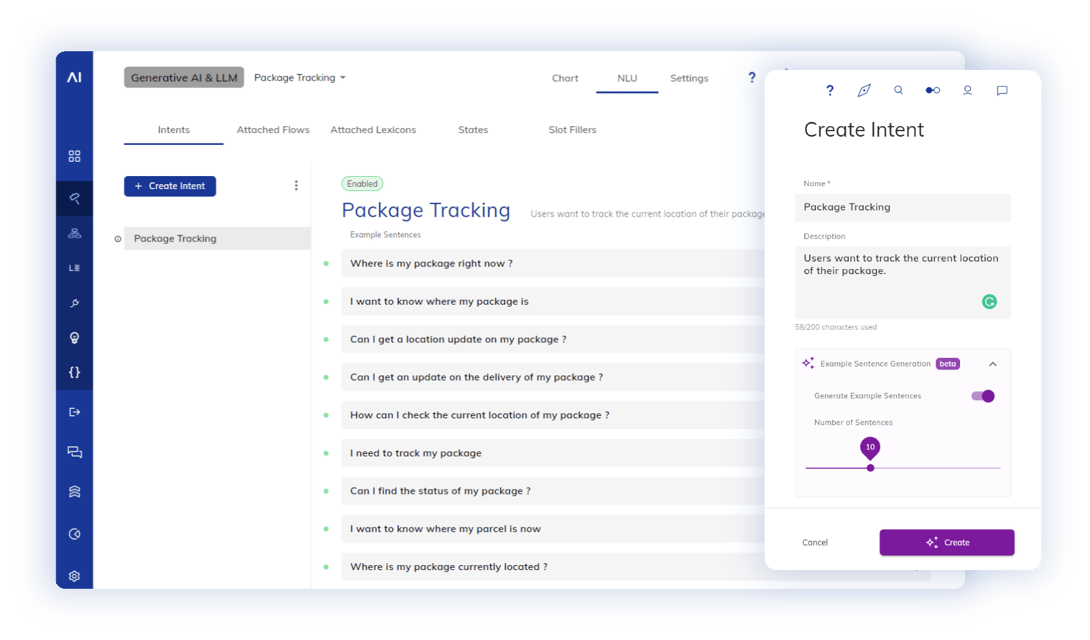The height and width of the screenshot is (640, 1090).
Task: Click the rocket icon in Create Intent panel
Action: pos(864,90)
